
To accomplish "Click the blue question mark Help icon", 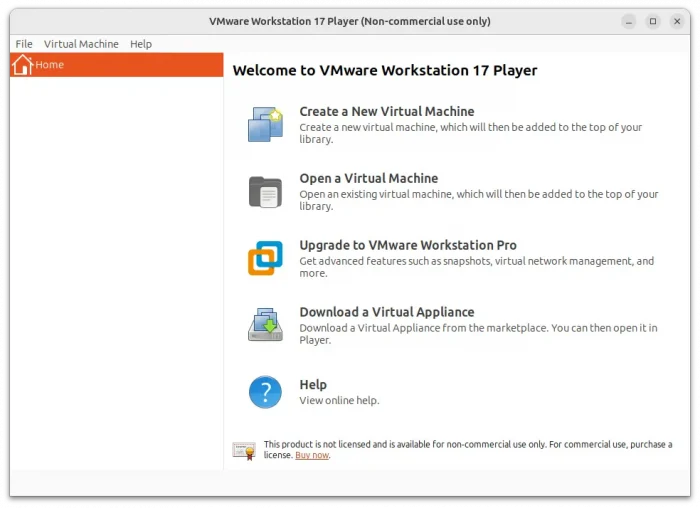I will point(265,392).
